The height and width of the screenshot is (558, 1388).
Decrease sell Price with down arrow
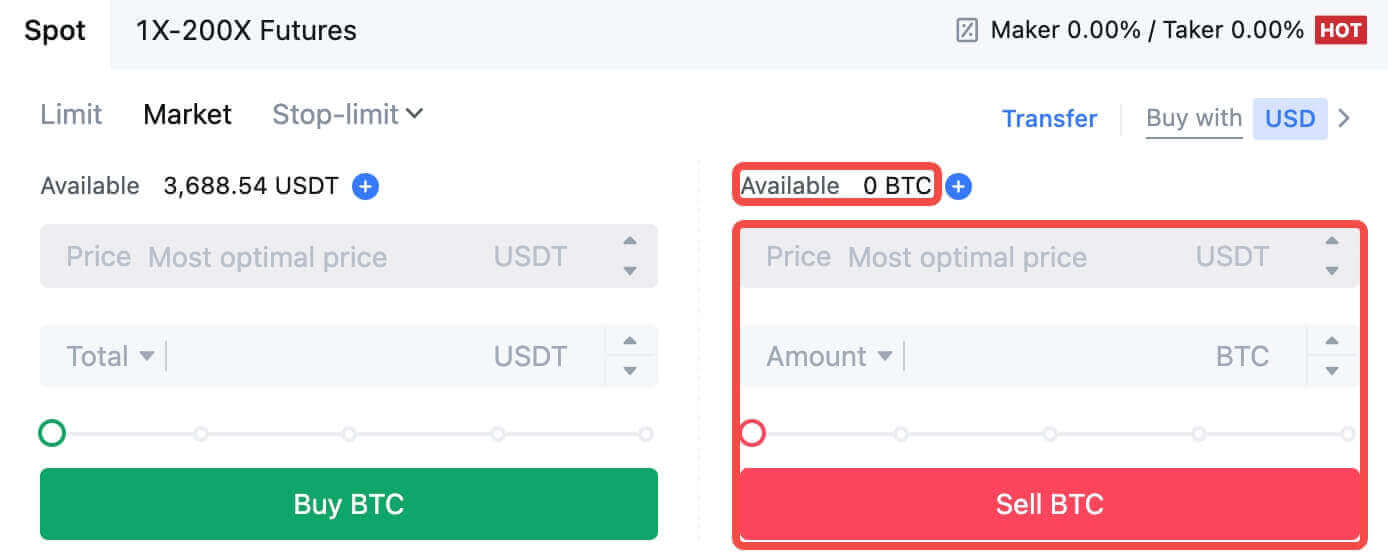click(x=1331, y=271)
